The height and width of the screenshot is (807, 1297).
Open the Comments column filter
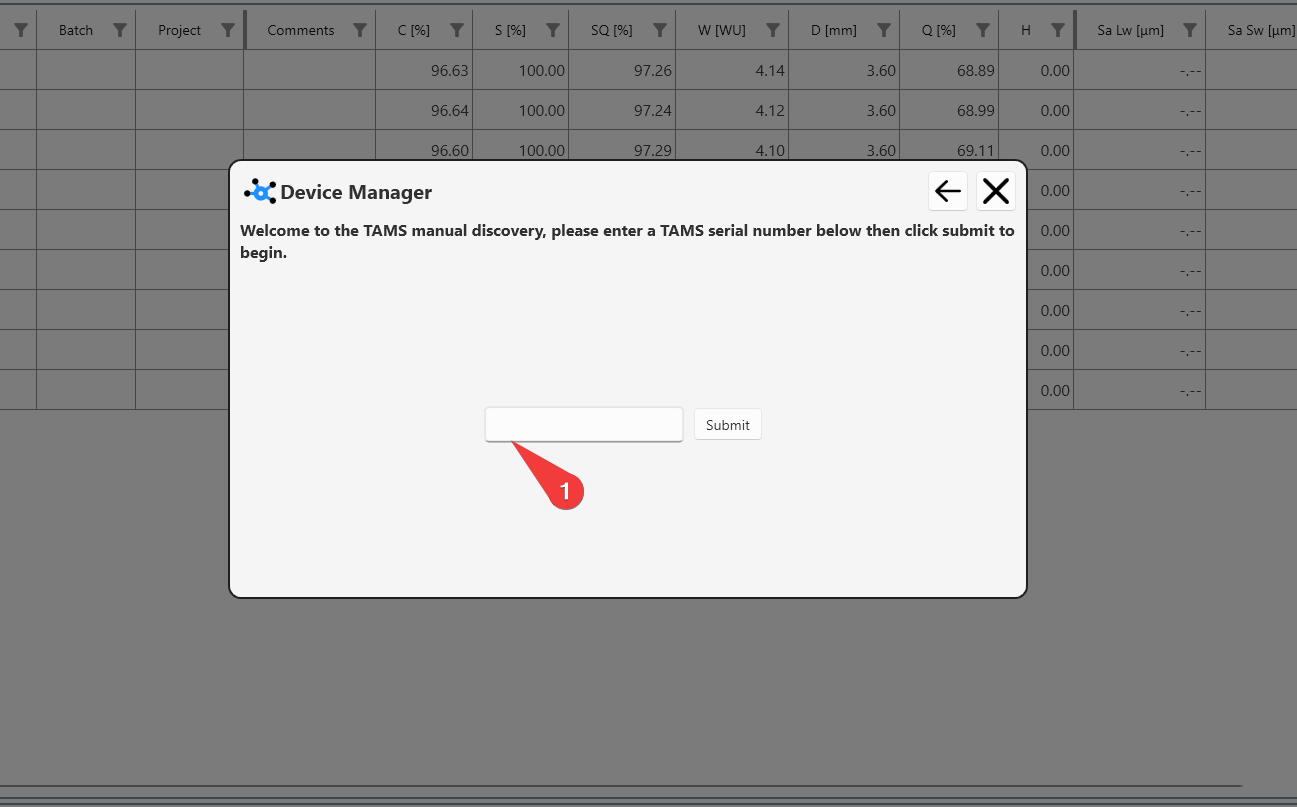[360, 30]
